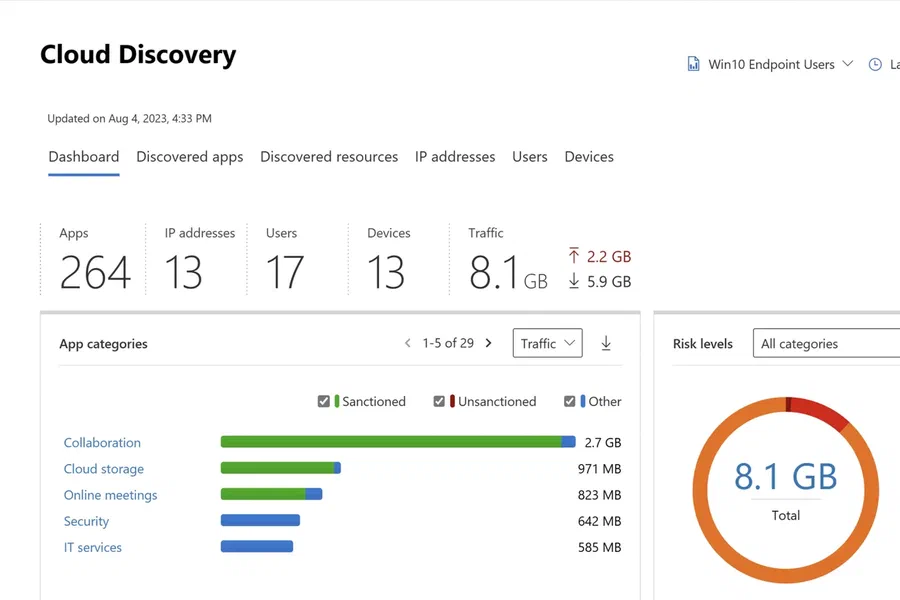This screenshot has height=600, width=900.
Task: Open the Win10 Endpoint Users report dropdown
Action: tap(771, 64)
